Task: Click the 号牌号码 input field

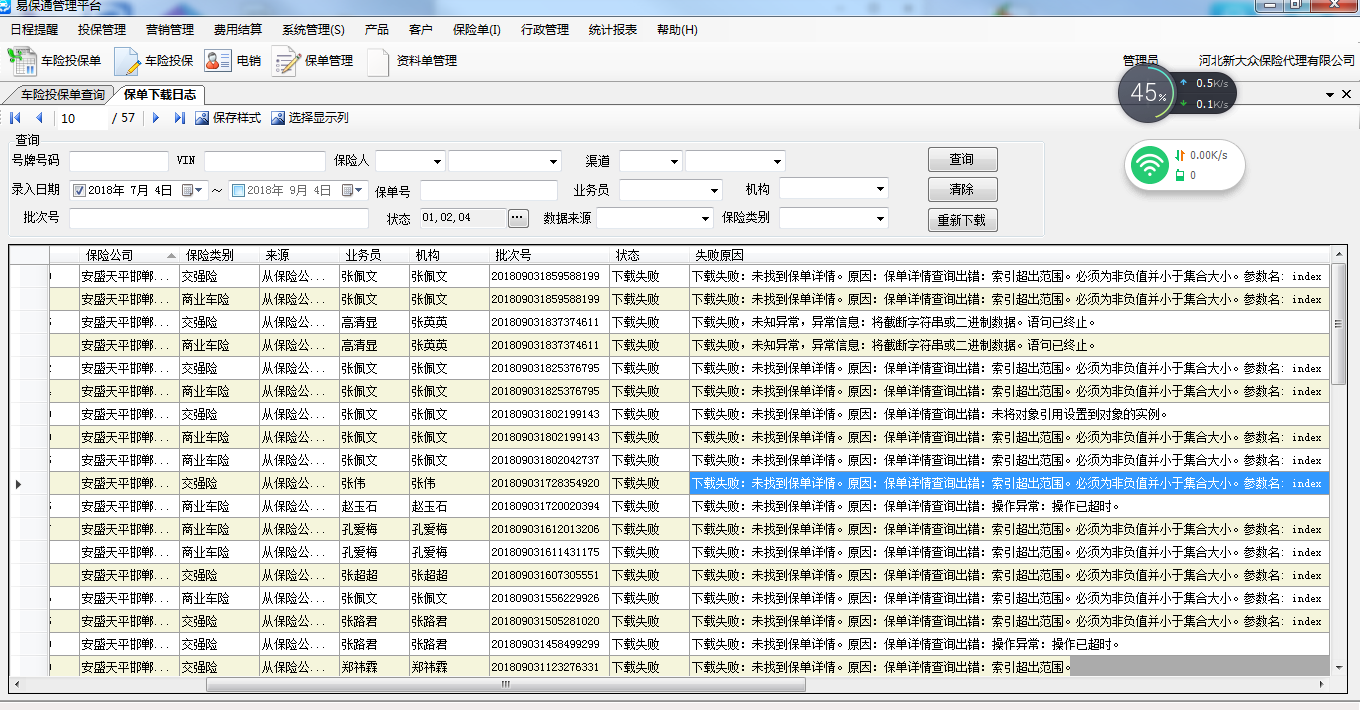Action: 119,161
